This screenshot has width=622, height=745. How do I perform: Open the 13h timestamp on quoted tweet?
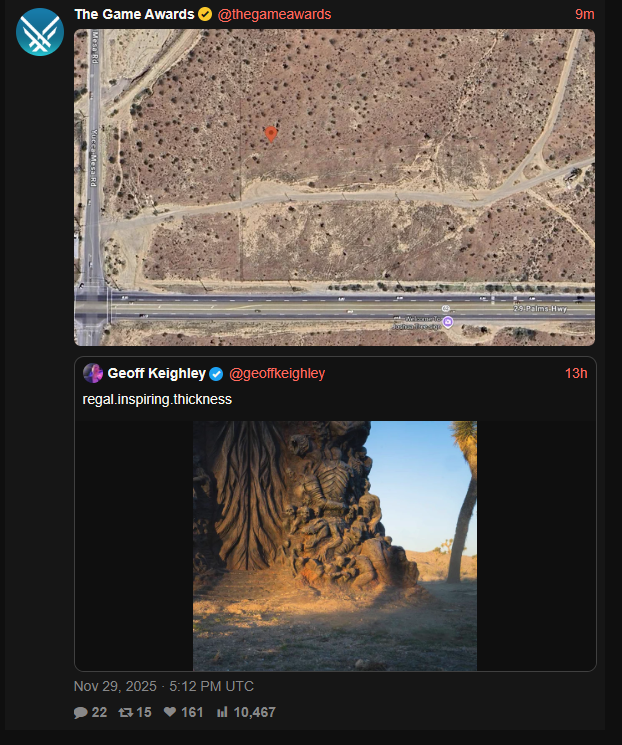click(576, 373)
